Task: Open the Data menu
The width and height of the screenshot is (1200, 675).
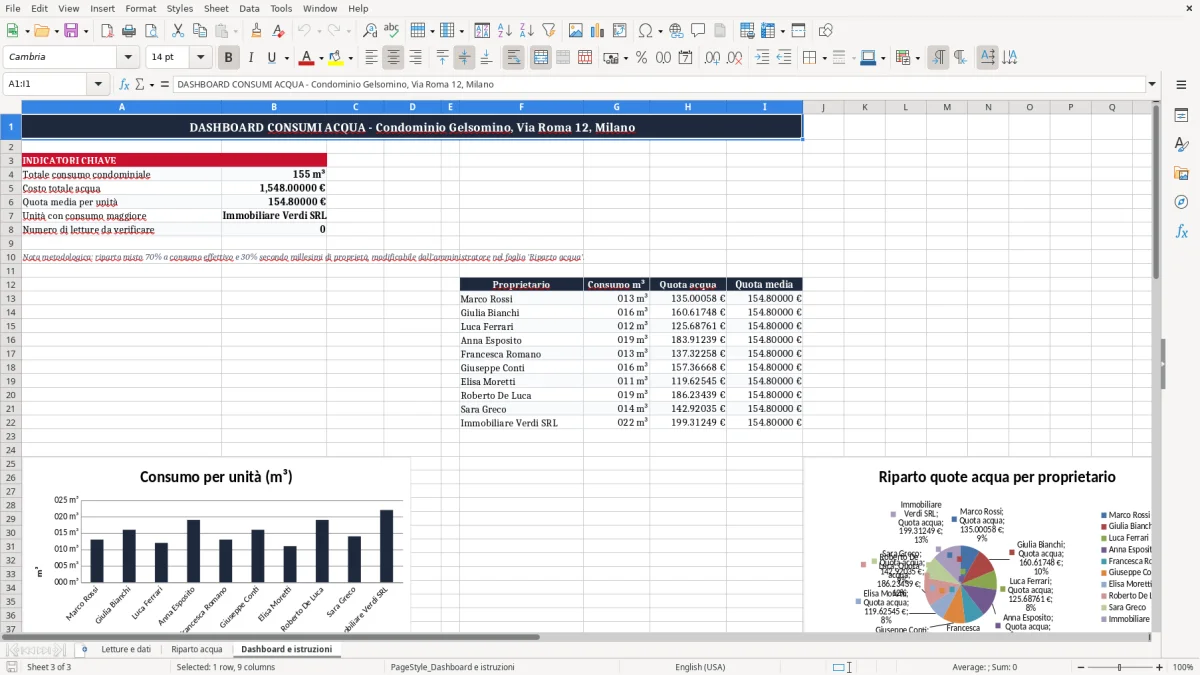Action: [x=250, y=8]
